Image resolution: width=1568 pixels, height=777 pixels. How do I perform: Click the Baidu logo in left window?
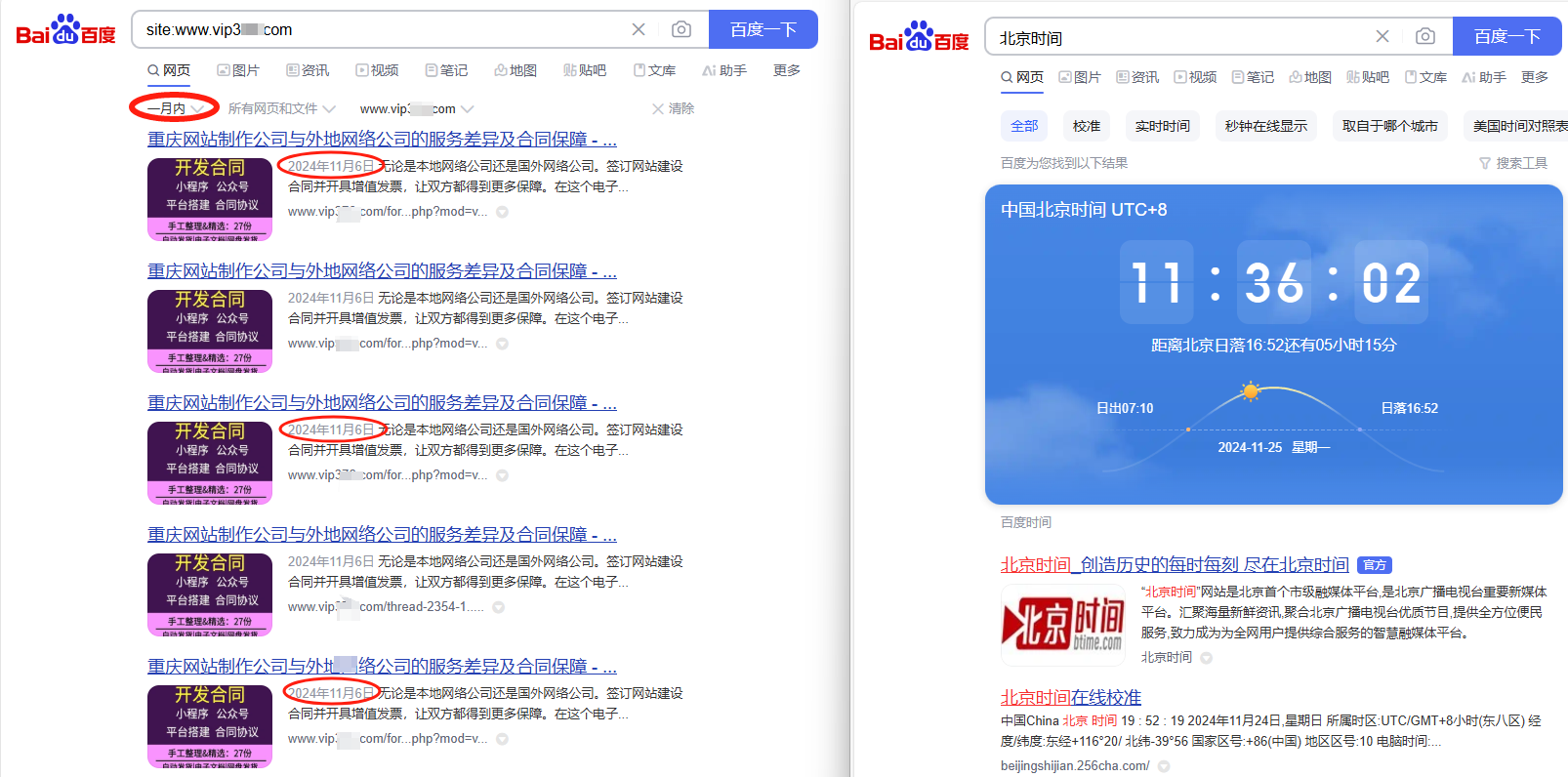coord(65,31)
